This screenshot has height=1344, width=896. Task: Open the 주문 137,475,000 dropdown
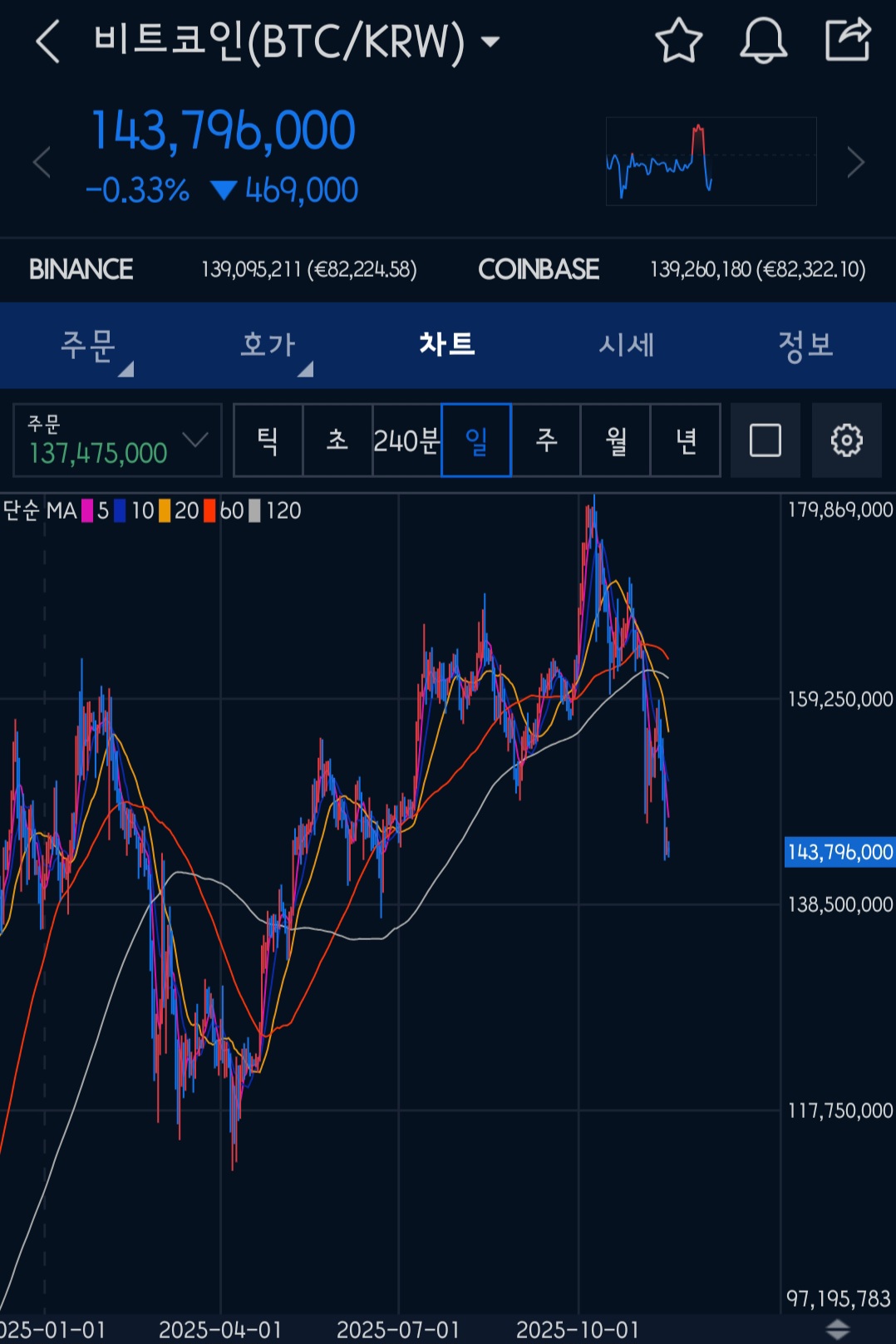coord(117,441)
